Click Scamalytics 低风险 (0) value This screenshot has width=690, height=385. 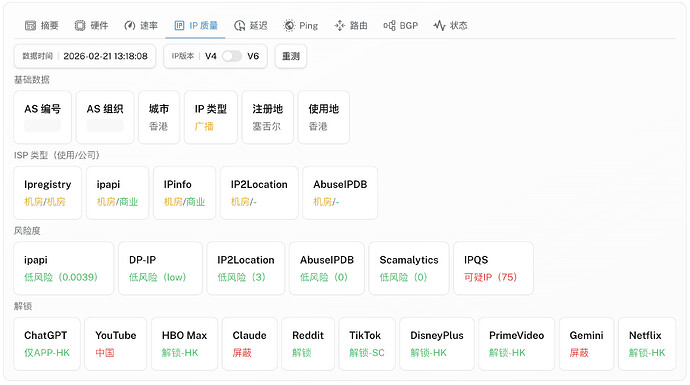coord(404,277)
